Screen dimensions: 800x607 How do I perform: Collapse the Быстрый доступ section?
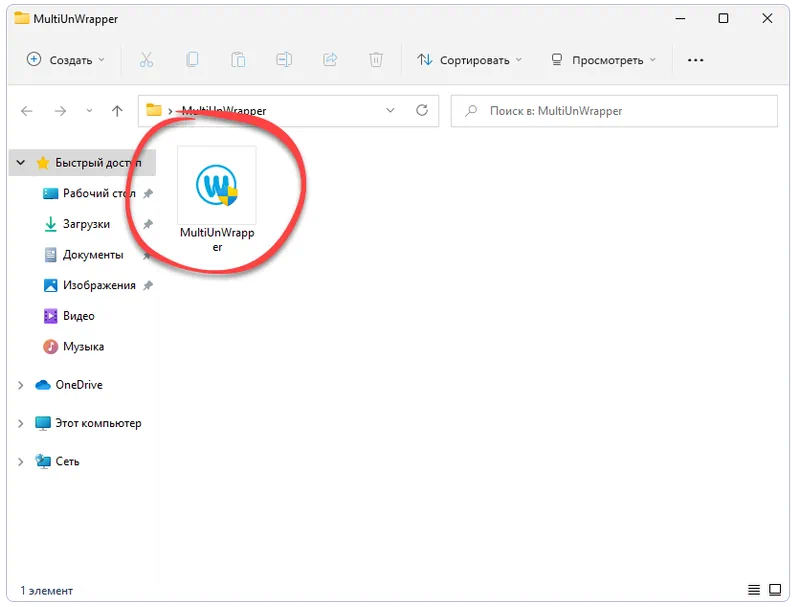tap(20, 163)
